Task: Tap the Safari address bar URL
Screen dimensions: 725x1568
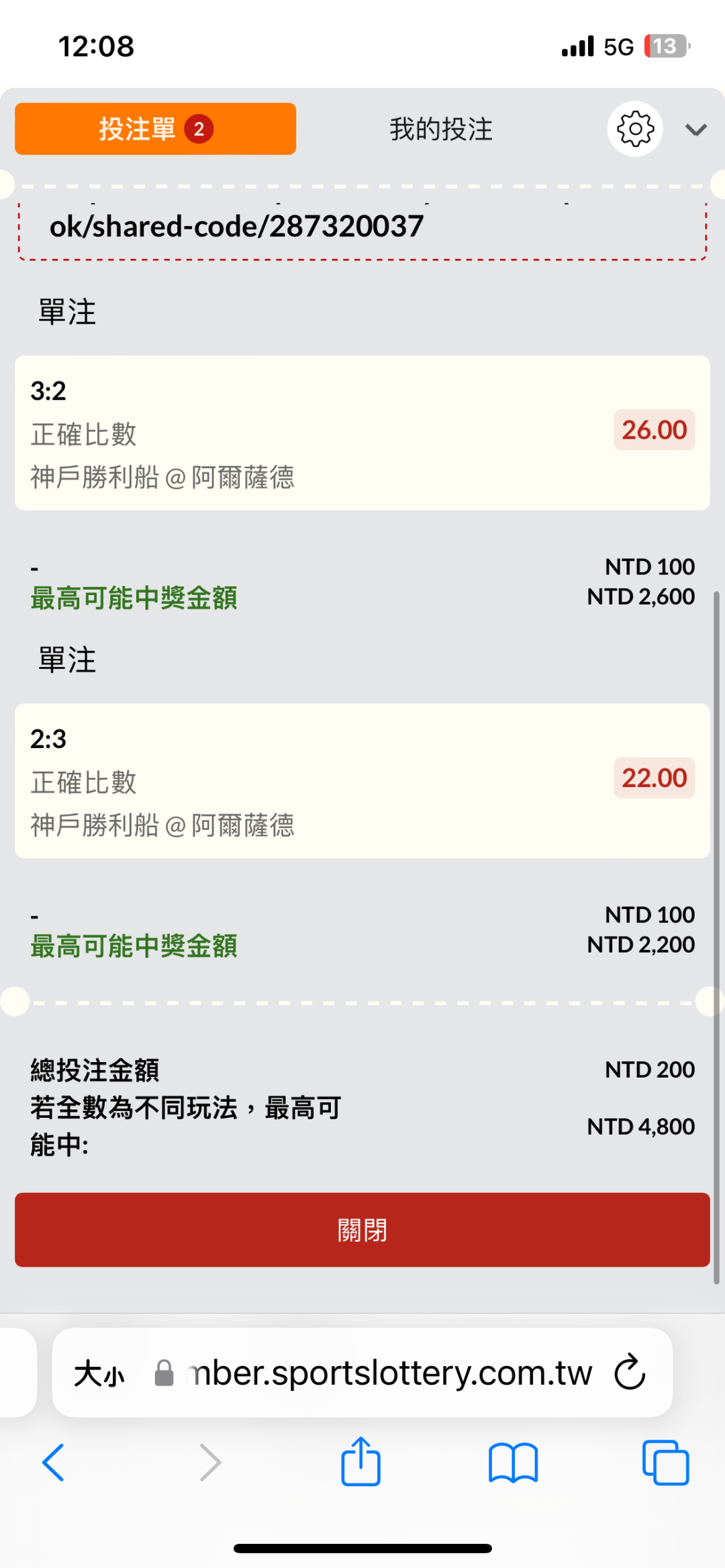Action: [389, 1373]
